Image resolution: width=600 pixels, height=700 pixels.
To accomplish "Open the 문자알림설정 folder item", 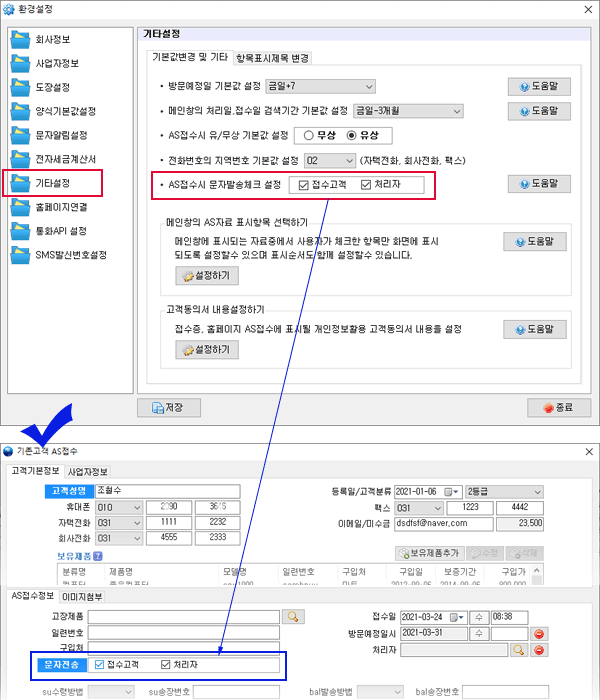I will point(50,135).
